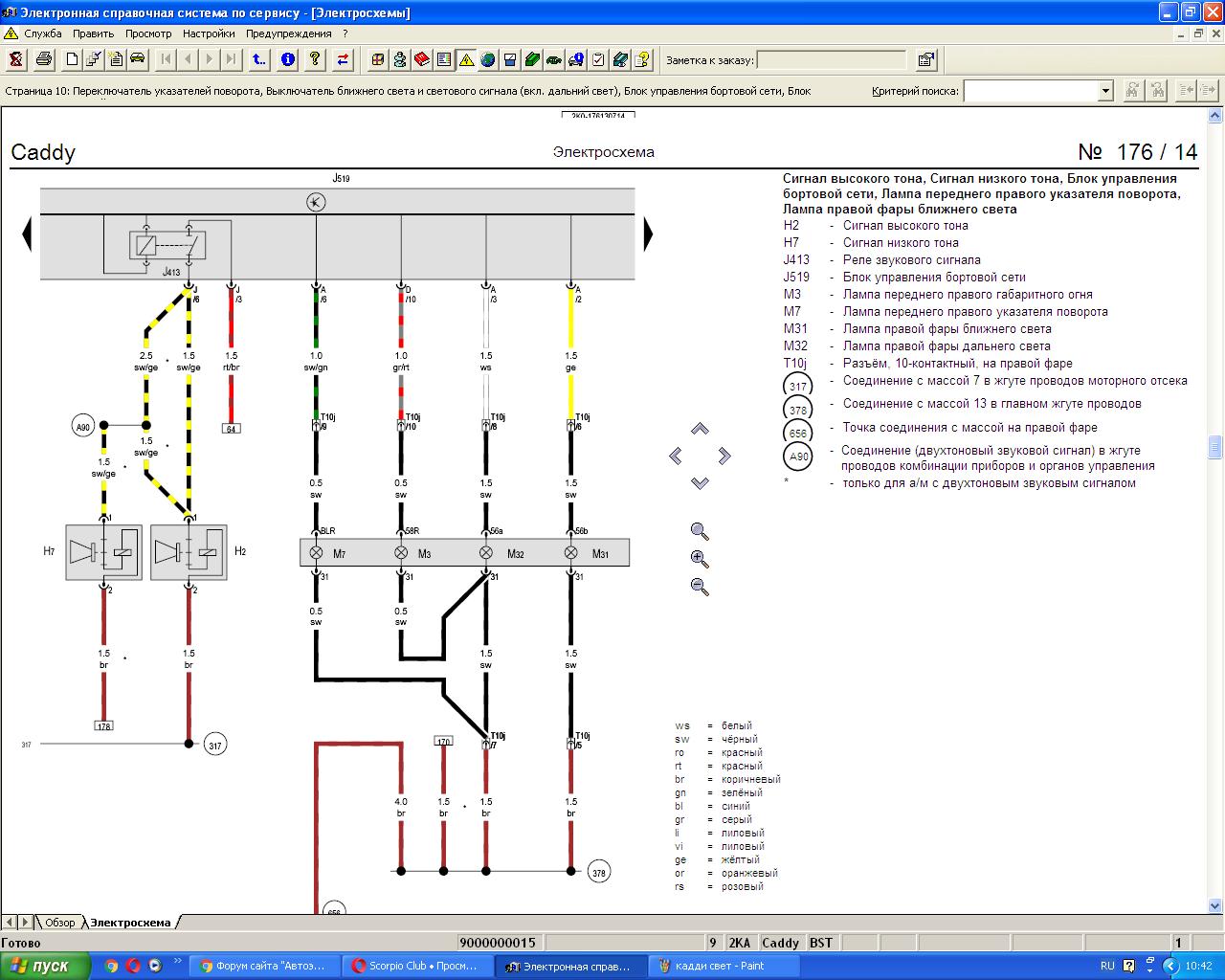Click the red book toolbar icon

(x=422, y=59)
